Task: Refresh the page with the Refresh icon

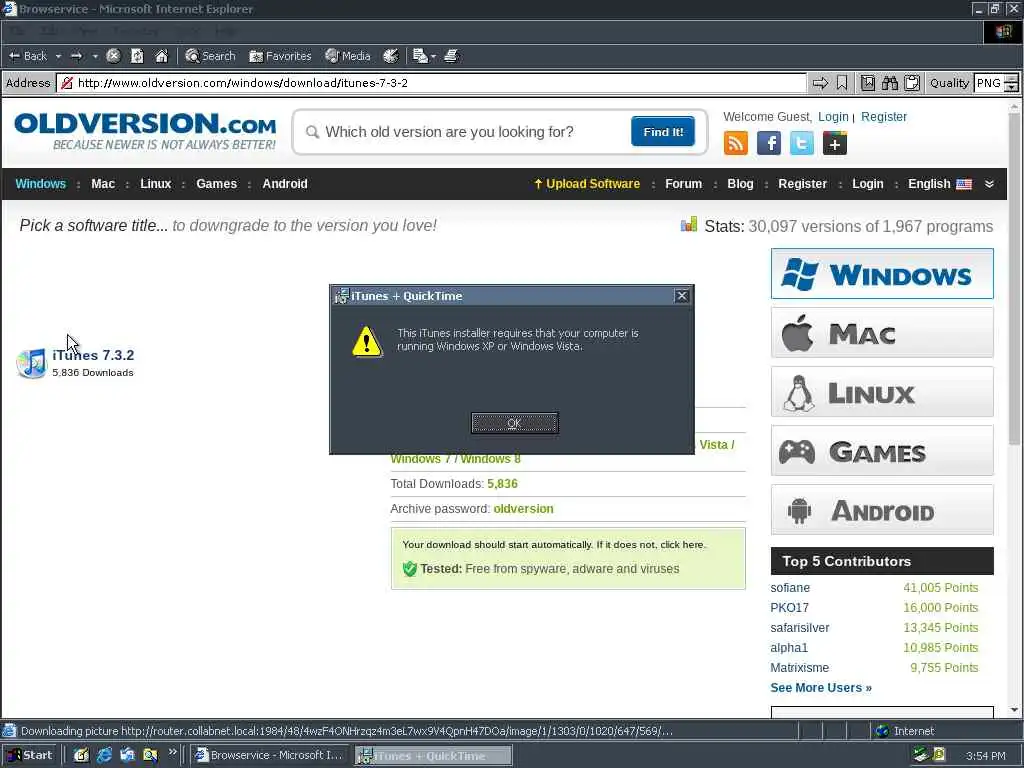Action: (137, 56)
